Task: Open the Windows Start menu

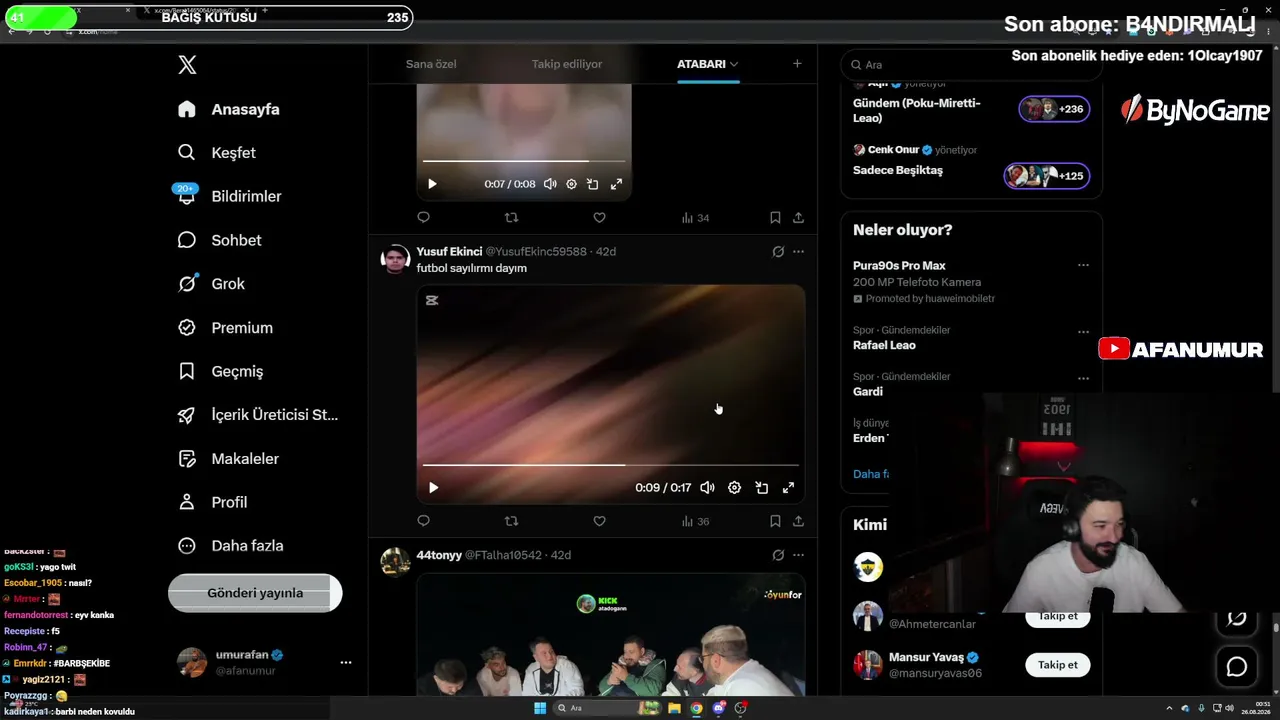Action: [x=540, y=708]
